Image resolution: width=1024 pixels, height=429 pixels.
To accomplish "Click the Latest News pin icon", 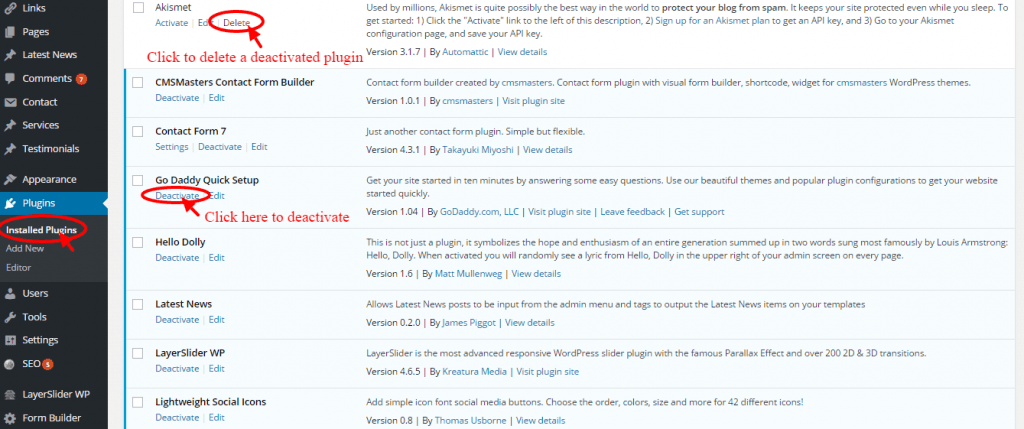I will point(10,55).
